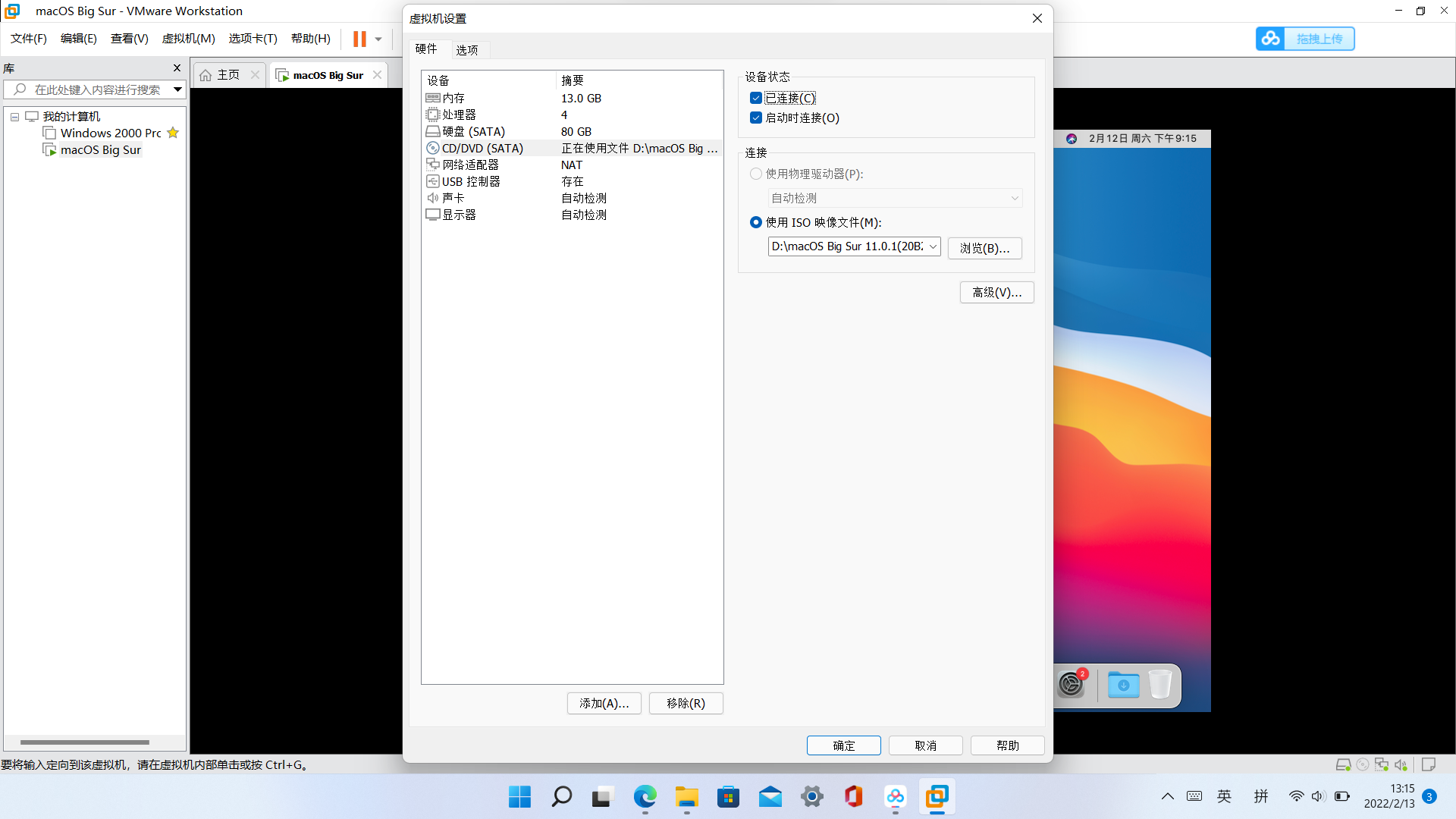The width and height of the screenshot is (1456, 819).
Task: Select the 处理器 (processors) device entry
Action: click(458, 115)
